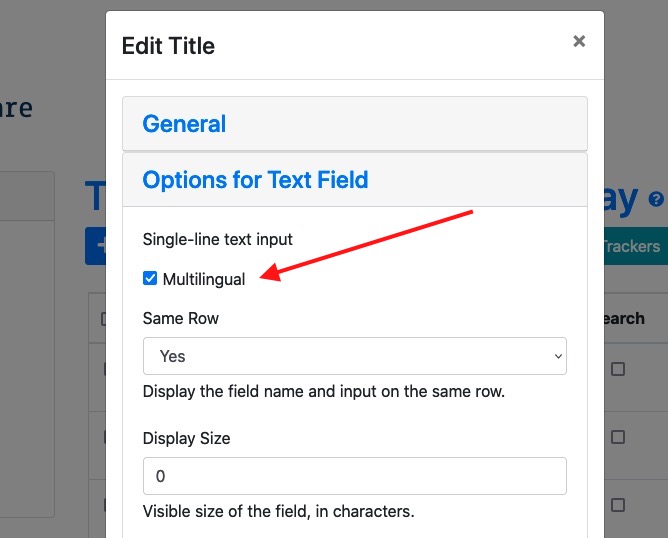Image resolution: width=668 pixels, height=538 pixels.
Task: Click the Multilingual label text
Action: tap(204, 279)
